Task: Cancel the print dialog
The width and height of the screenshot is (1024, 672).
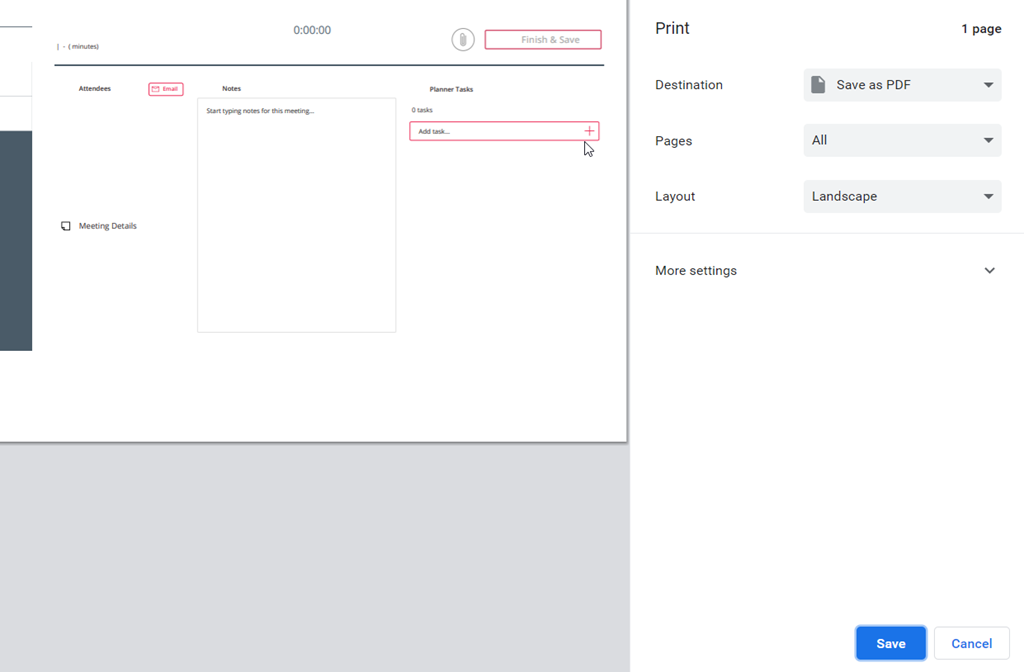Action: point(971,644)
